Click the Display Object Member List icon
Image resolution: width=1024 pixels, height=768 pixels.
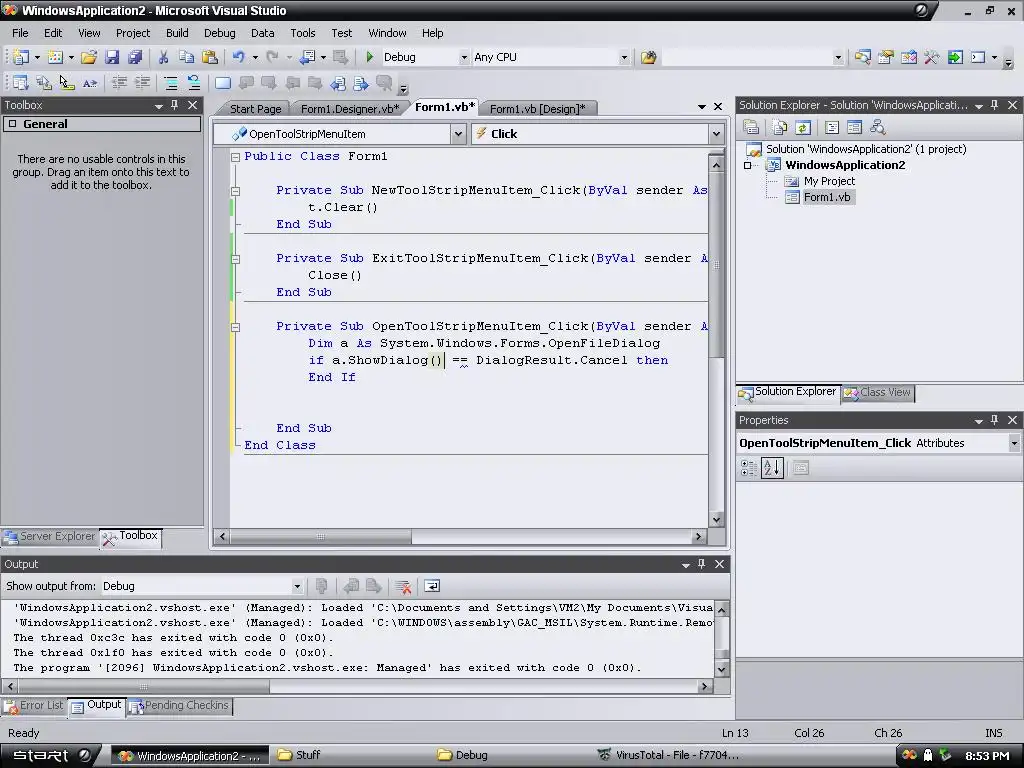pos(21,83)
